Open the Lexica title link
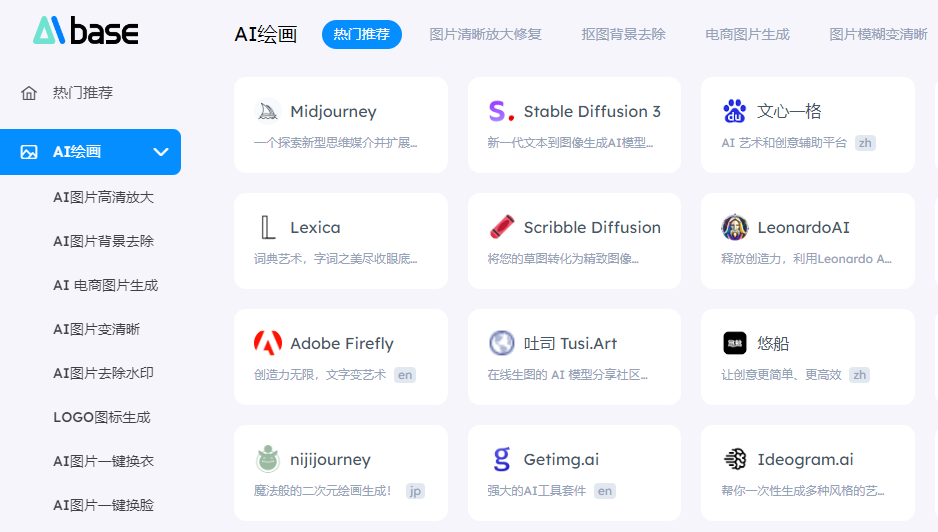938x532 pixels. [x=315, y=227]
